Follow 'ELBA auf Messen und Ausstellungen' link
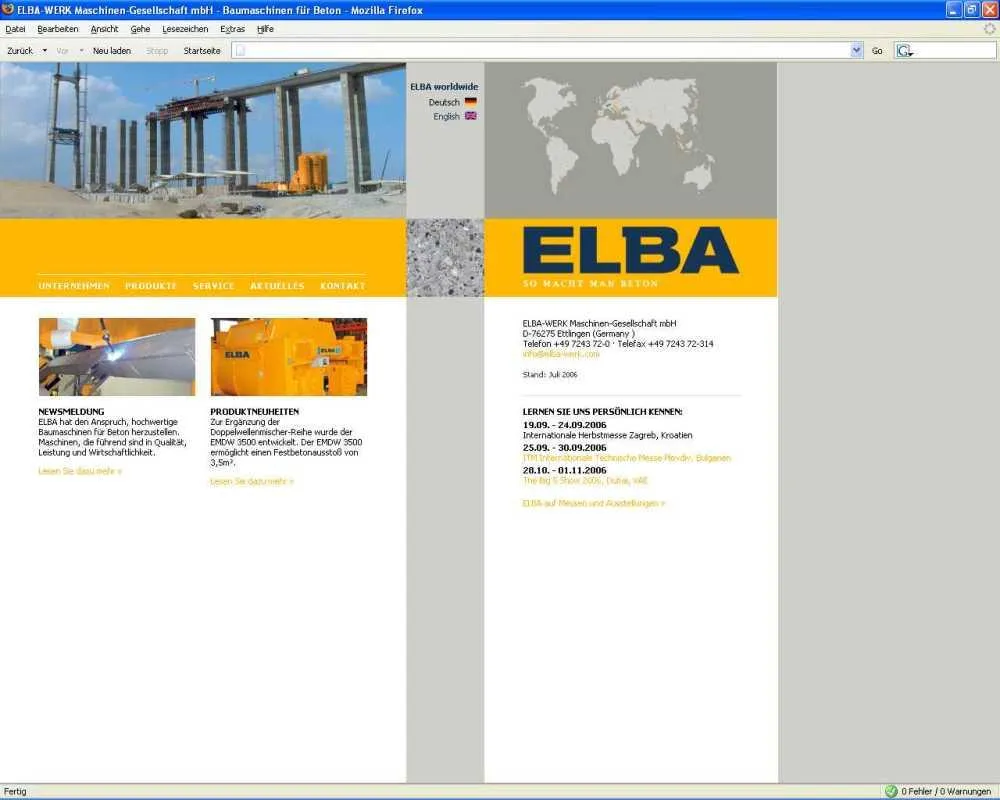The width and height of the screenshot is (1000, 800). [x=593, y=503]
